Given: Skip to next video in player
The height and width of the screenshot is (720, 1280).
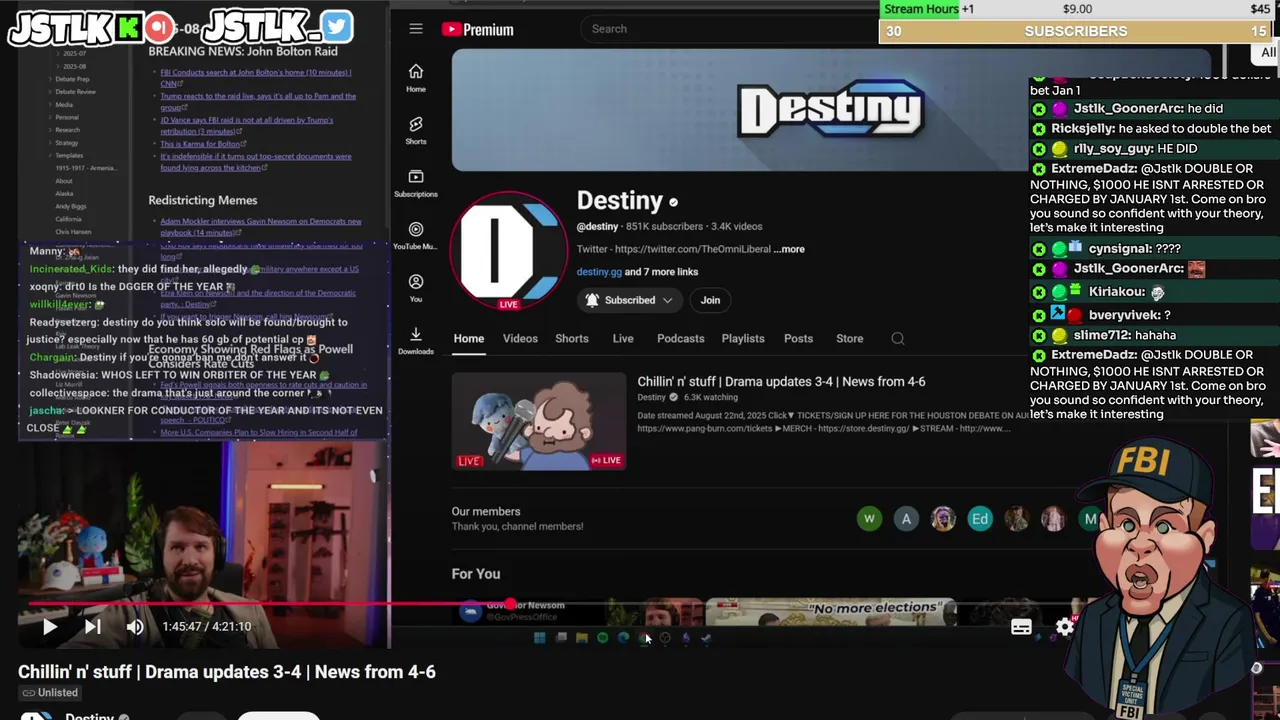Looking at the screenshot, I should [92, 627].
